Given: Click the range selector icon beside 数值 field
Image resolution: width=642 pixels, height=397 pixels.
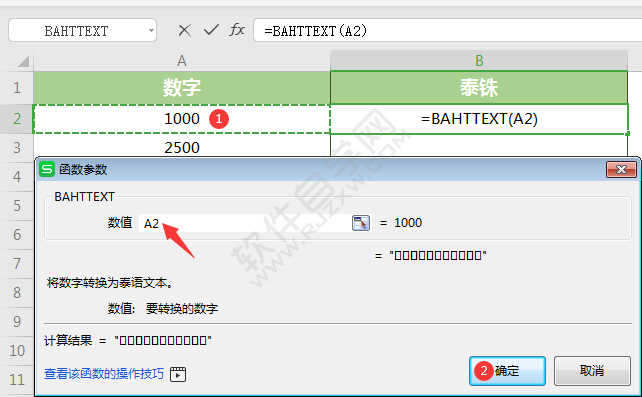Looking at the screenshot, I should pyautogui.click(x=361, y=223).
